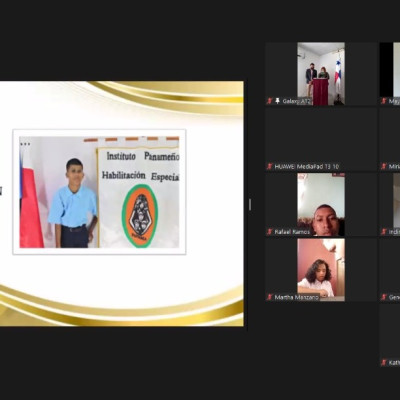Click muted mic icon on Indi participant tile
Screen dimensions: 400x400
(x=384, y=232)
